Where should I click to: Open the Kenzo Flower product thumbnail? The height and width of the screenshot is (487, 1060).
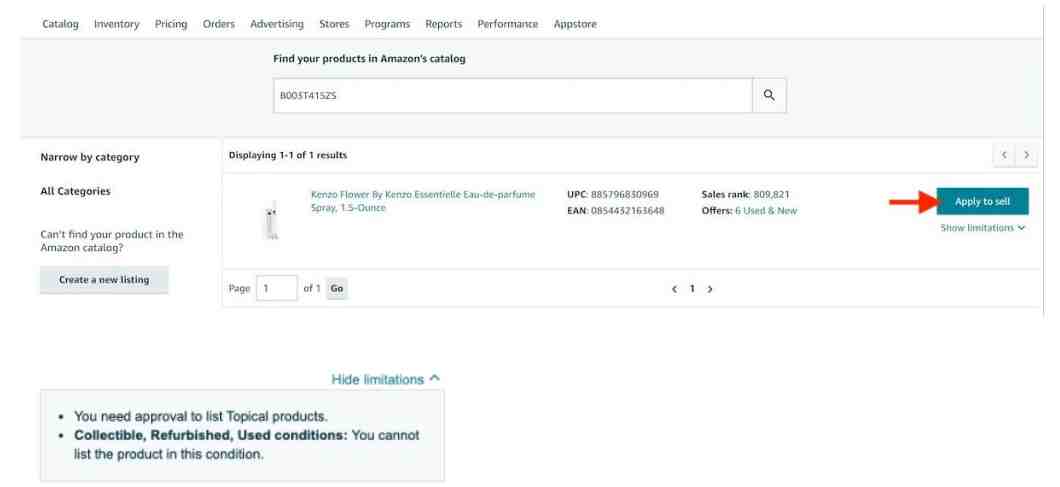(x=271, y=219)
